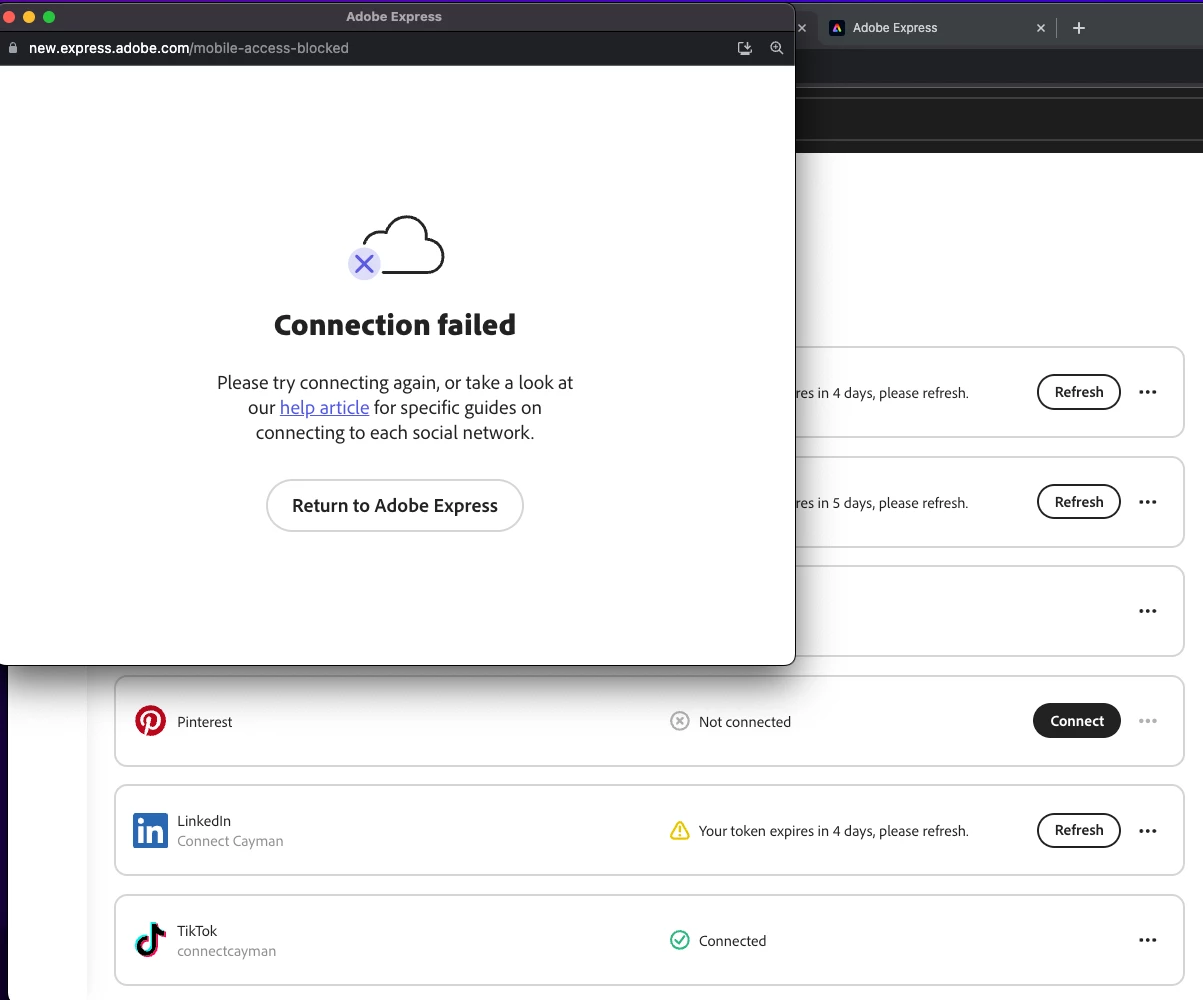The image size is (1203, 1000).
Task: Click the 'Connection failed' heading
Action: point(395,325)
